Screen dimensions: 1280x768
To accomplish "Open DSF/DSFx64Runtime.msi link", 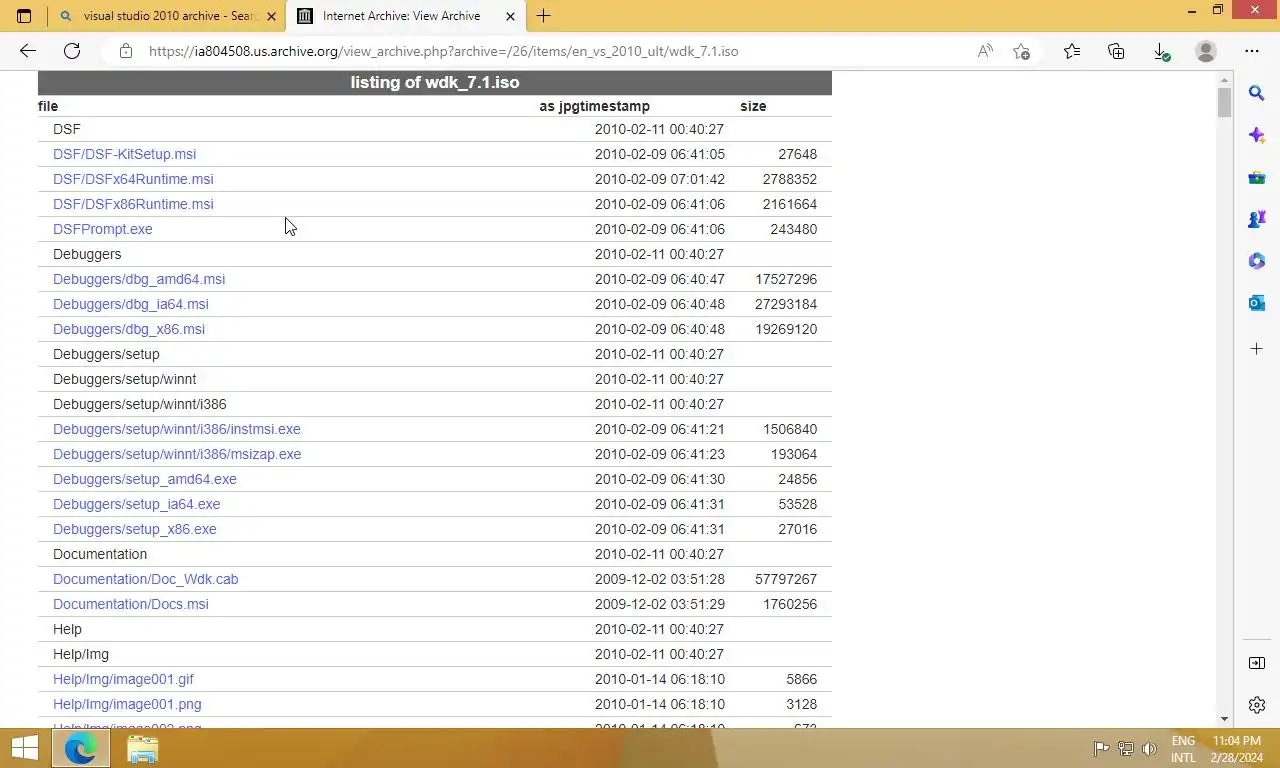I will pyautogui.click(x=133, y=179).
